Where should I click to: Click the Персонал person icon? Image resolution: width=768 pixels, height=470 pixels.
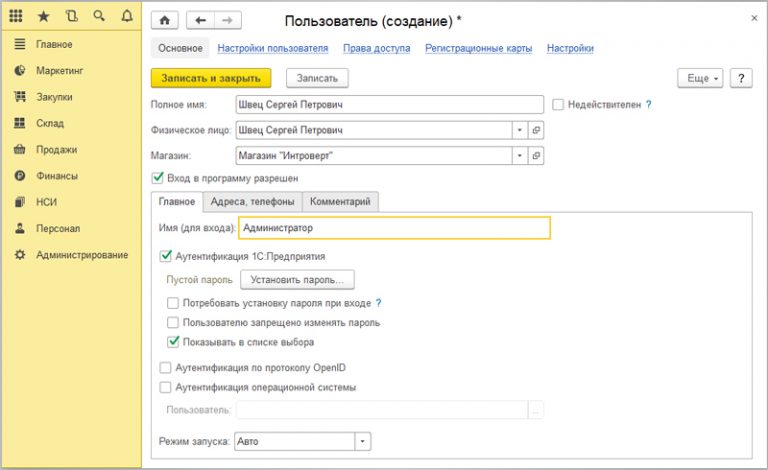20,228
